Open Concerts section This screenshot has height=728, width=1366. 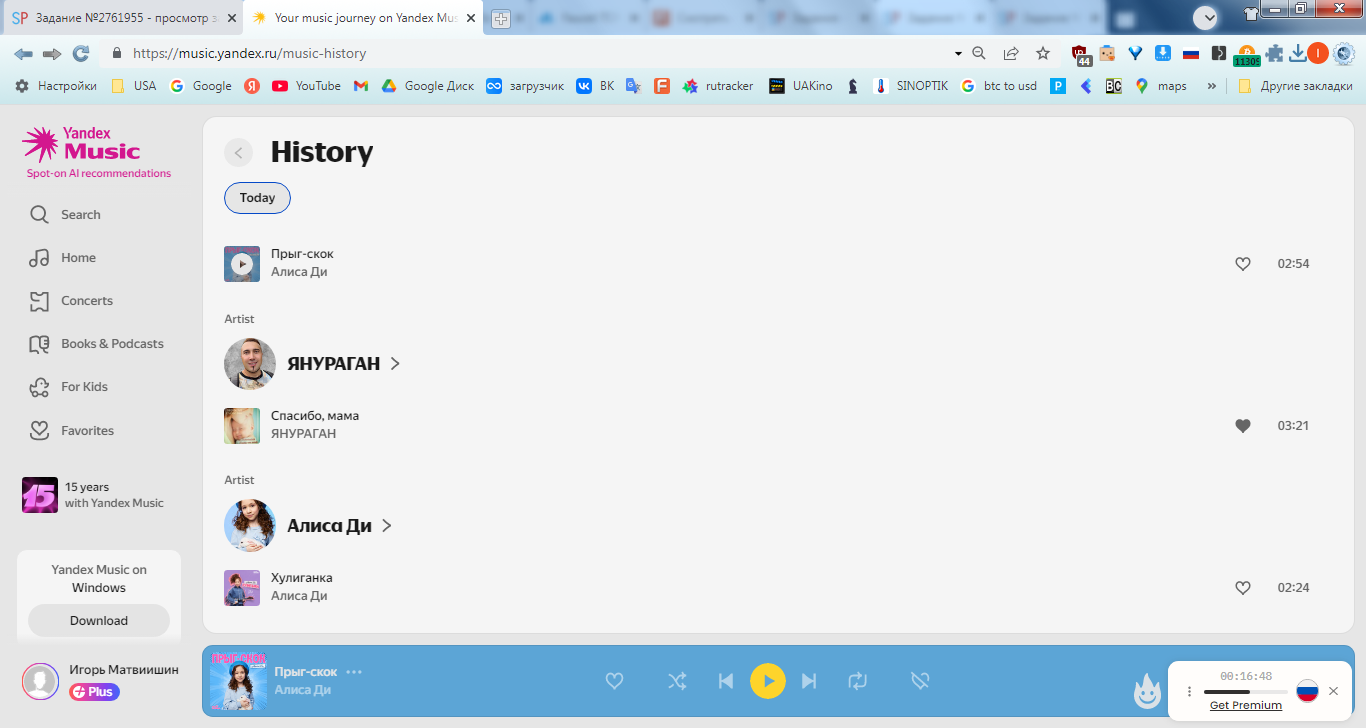[x=71, y=301]
